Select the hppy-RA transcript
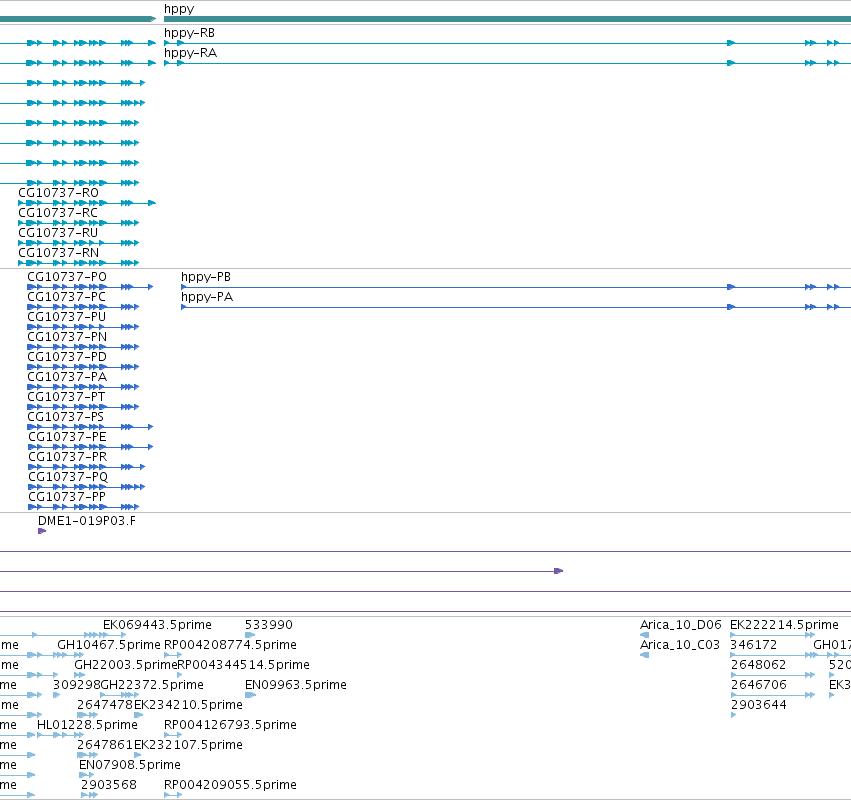 190,53
